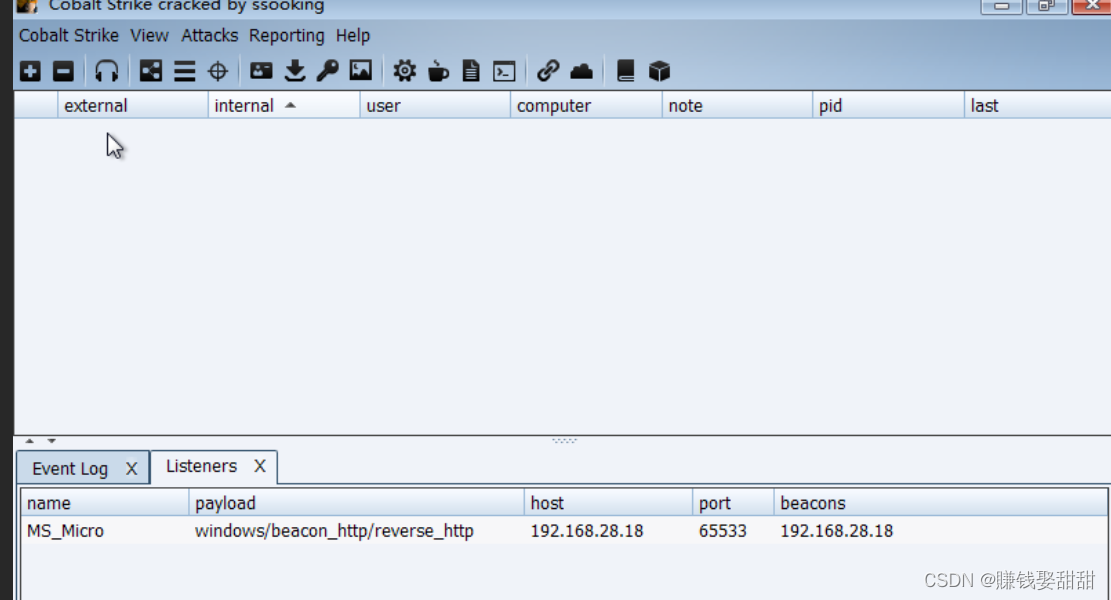Open the Help menu
The image size is (1111, 600).
point(353,35)
